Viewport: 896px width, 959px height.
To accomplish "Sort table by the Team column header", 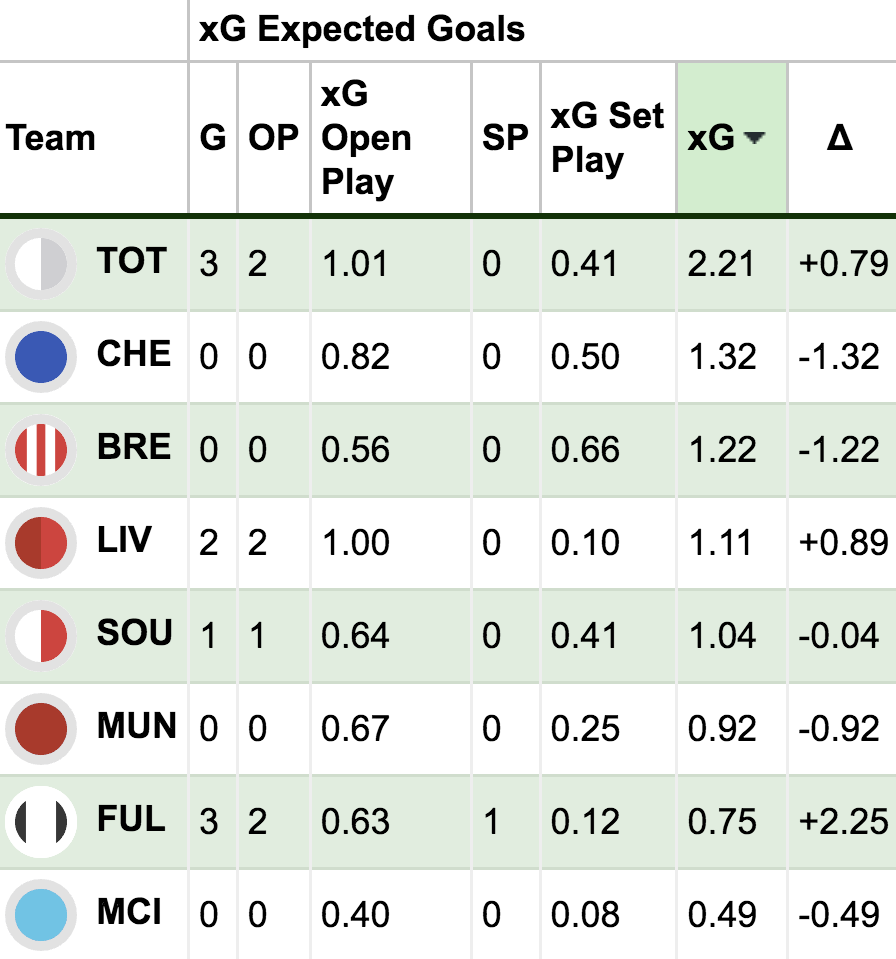I will point(51,138).
